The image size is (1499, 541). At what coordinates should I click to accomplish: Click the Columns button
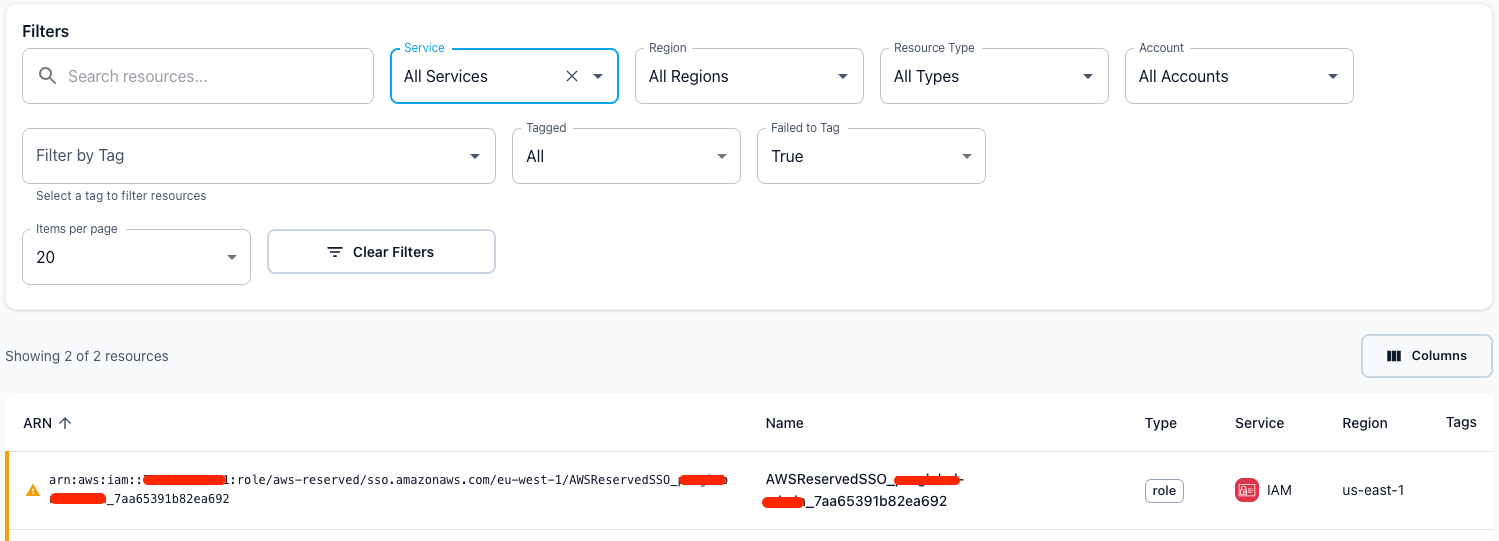click(x=1427, y=356)
